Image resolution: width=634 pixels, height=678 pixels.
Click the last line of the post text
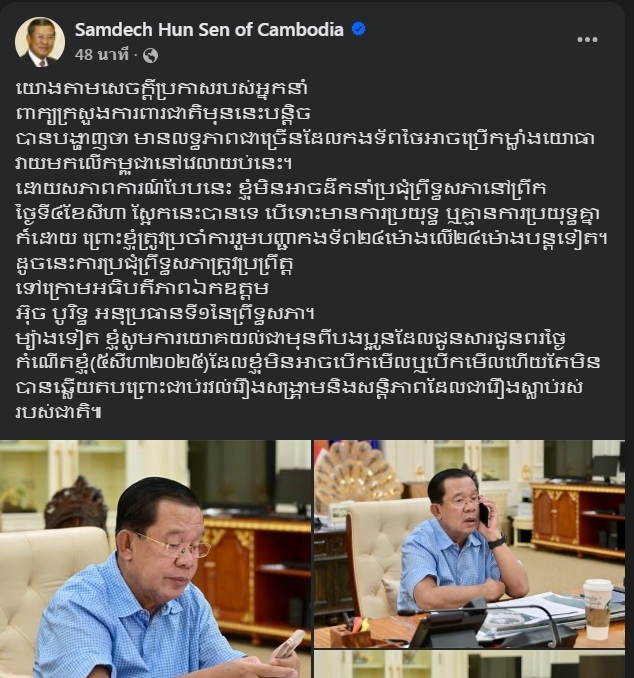click(59, 412)
